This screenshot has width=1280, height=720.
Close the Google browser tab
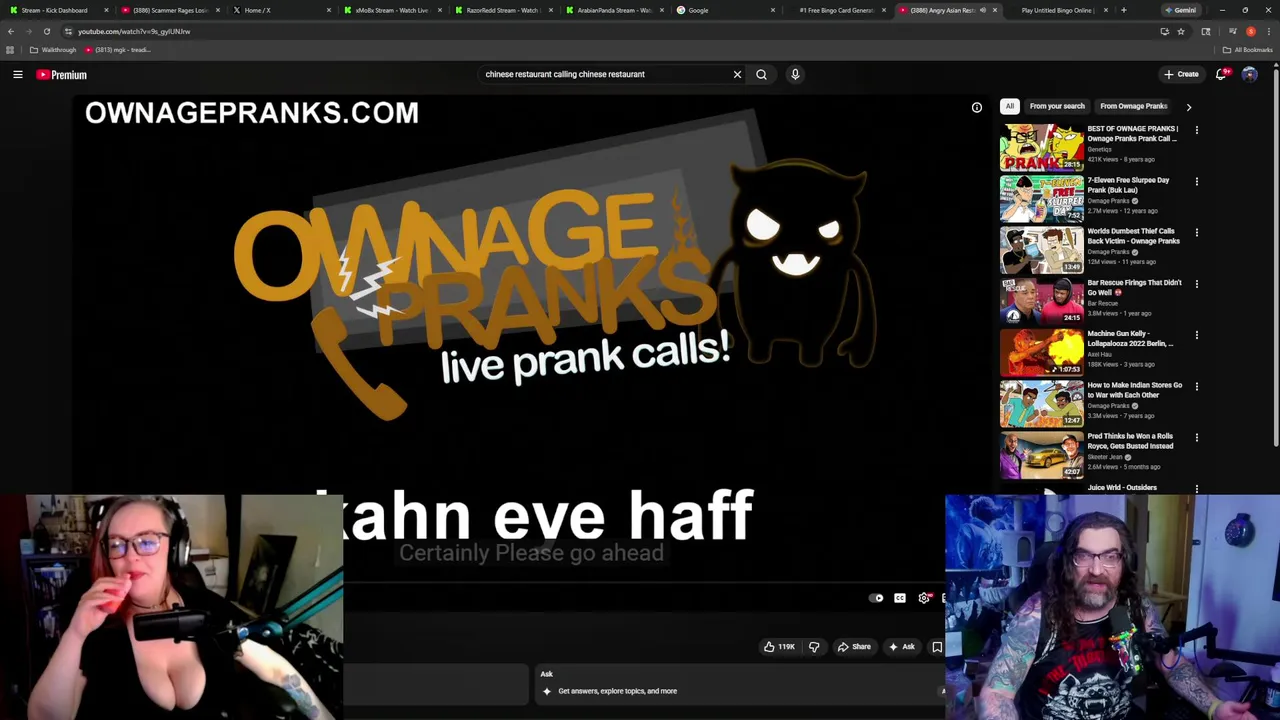pos(772,10)
